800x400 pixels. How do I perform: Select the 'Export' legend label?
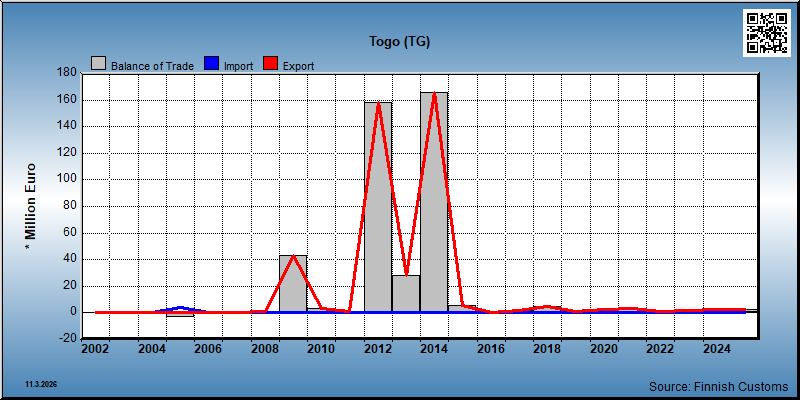(x=298, y=66)
